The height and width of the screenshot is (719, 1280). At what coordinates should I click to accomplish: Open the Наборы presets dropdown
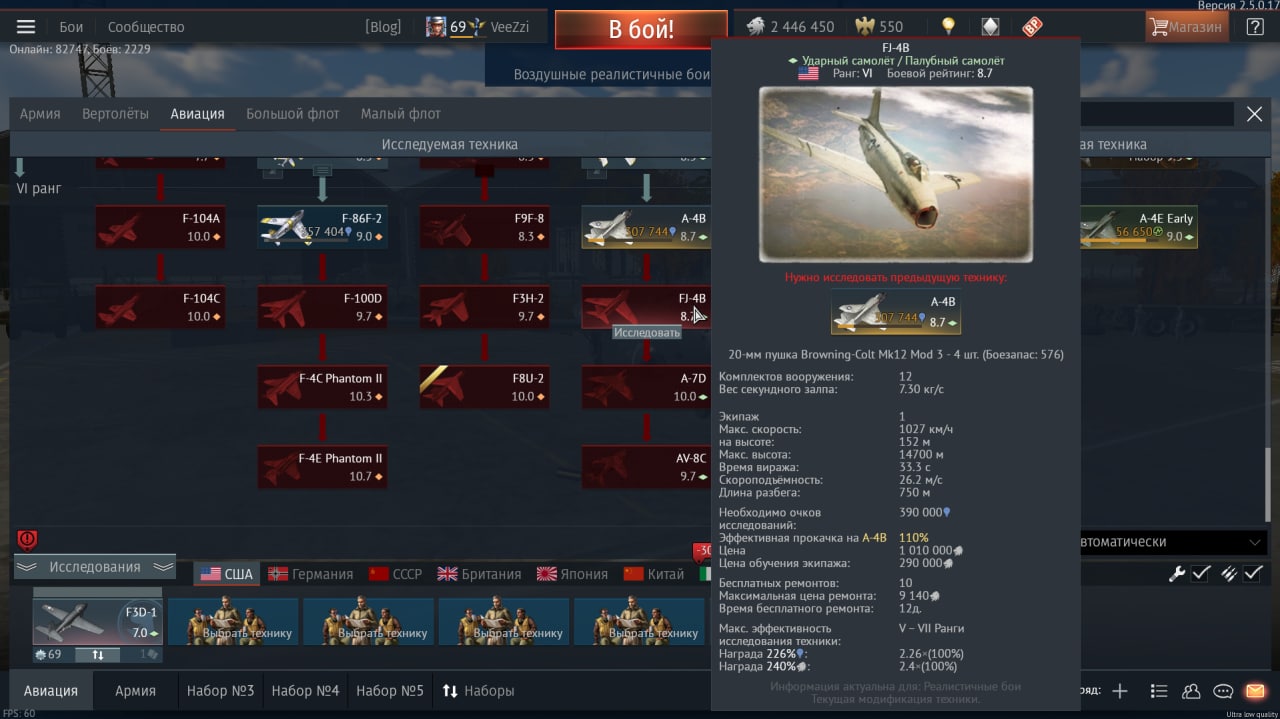point(478,691)
